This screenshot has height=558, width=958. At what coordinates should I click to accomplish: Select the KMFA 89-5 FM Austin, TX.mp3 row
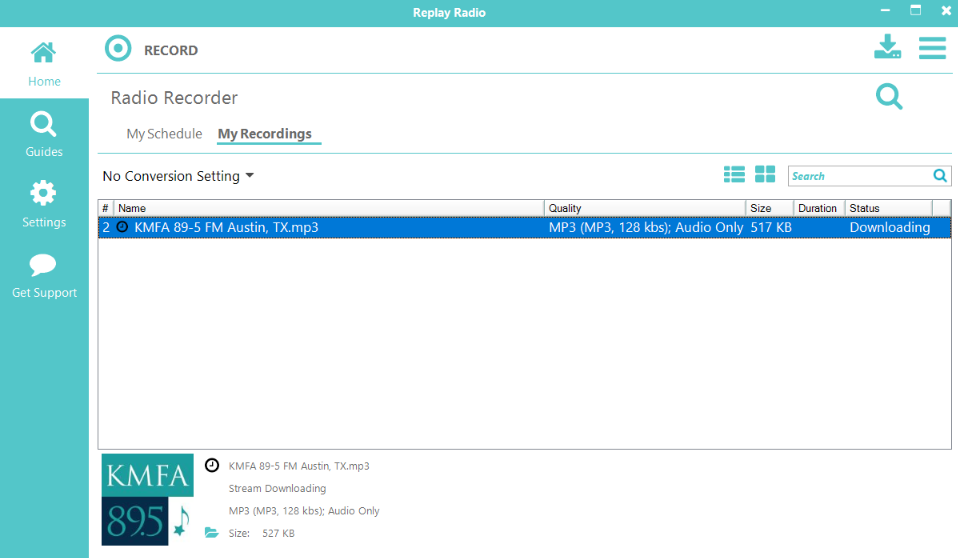[x=524, y=227]
